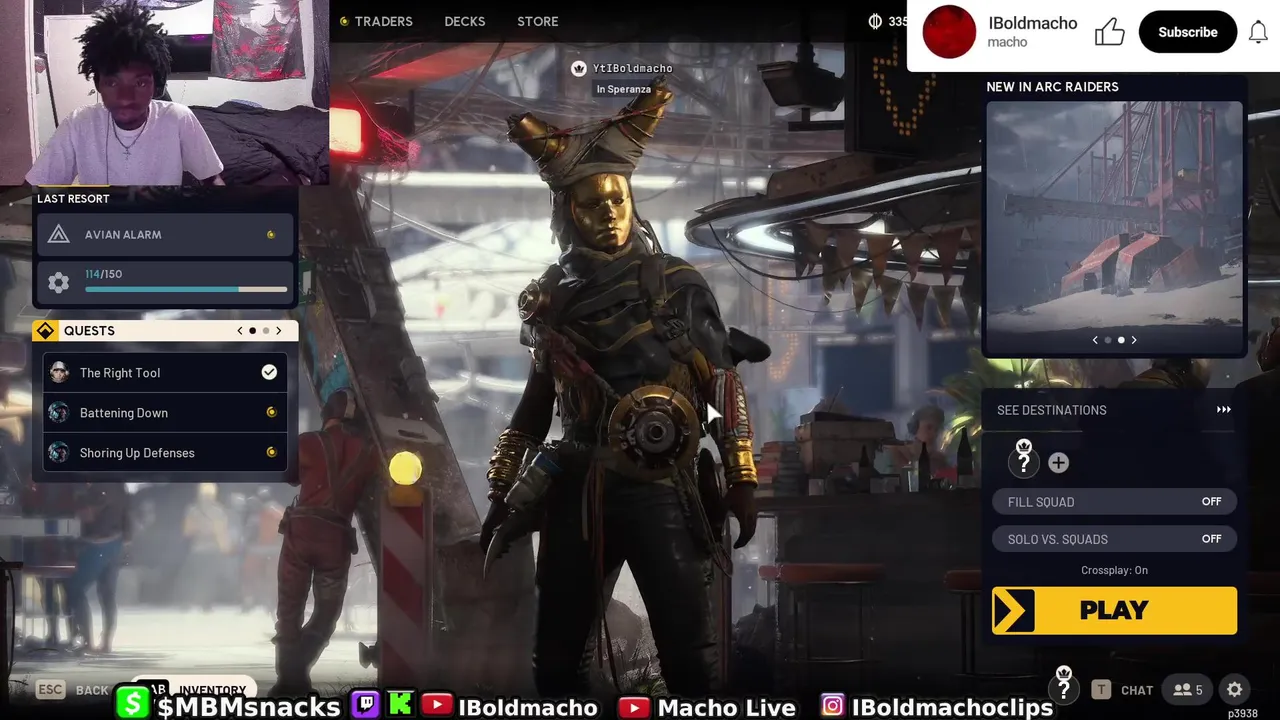Click Shoring Up Defenses yellow marker
The width and height of the screenshot is (1280, 720).
click(271, 453)
